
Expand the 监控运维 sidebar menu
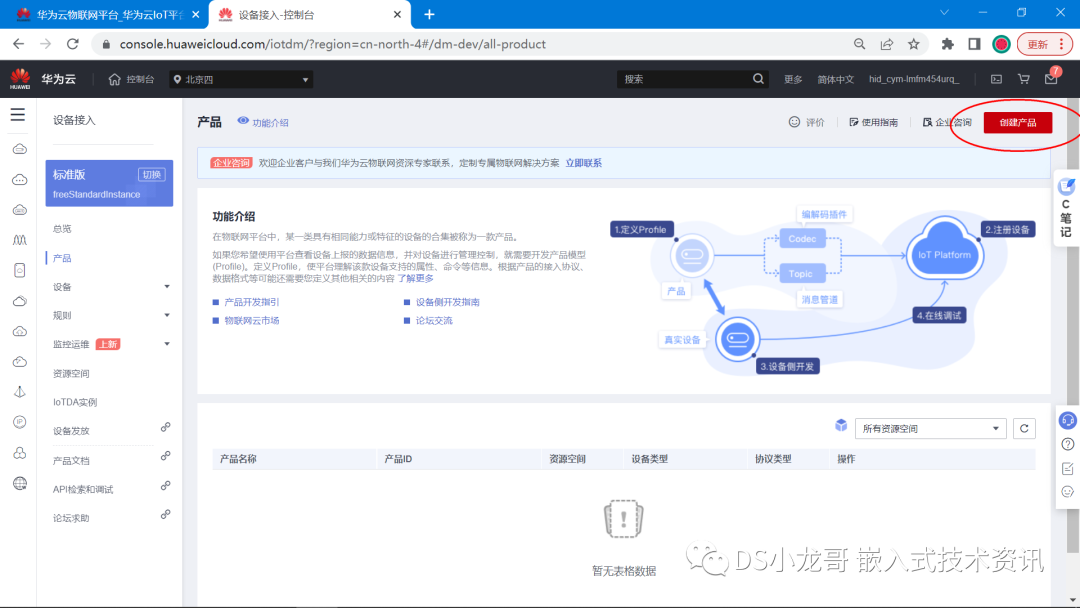click(x=83, y=343)
